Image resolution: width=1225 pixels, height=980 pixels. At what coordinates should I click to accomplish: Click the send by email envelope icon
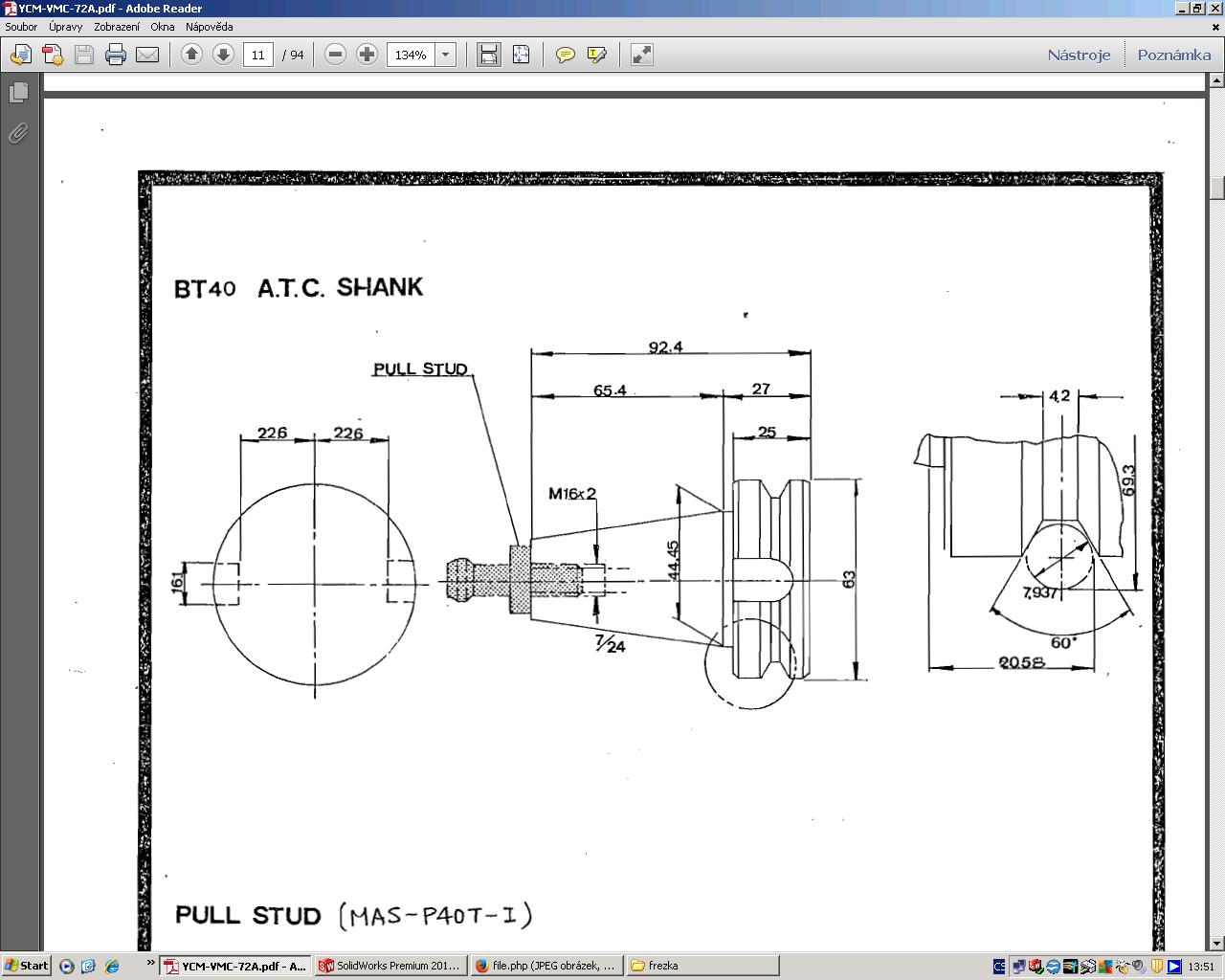point(147,55)
